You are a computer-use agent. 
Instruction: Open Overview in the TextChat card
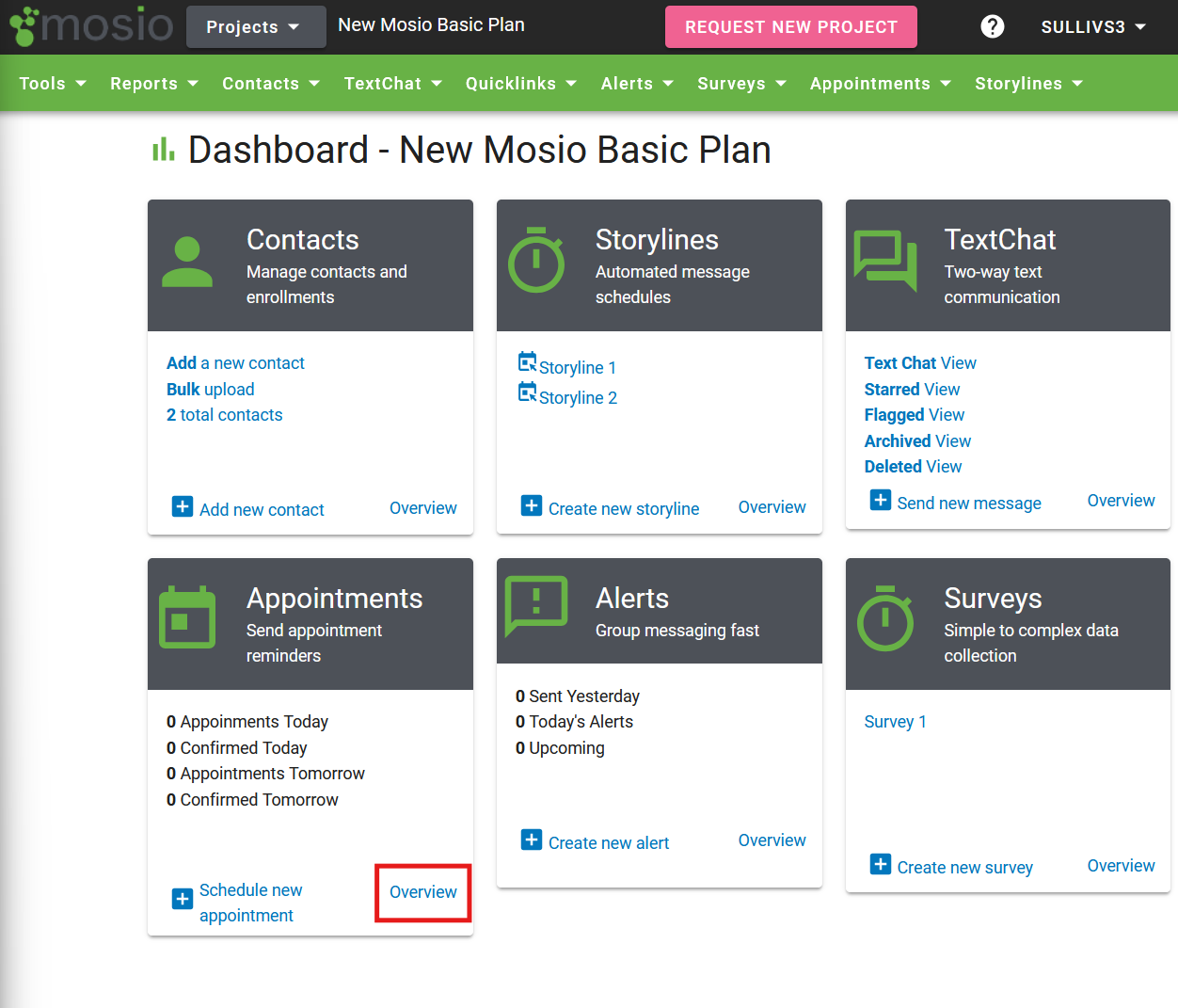(1122, 501)
